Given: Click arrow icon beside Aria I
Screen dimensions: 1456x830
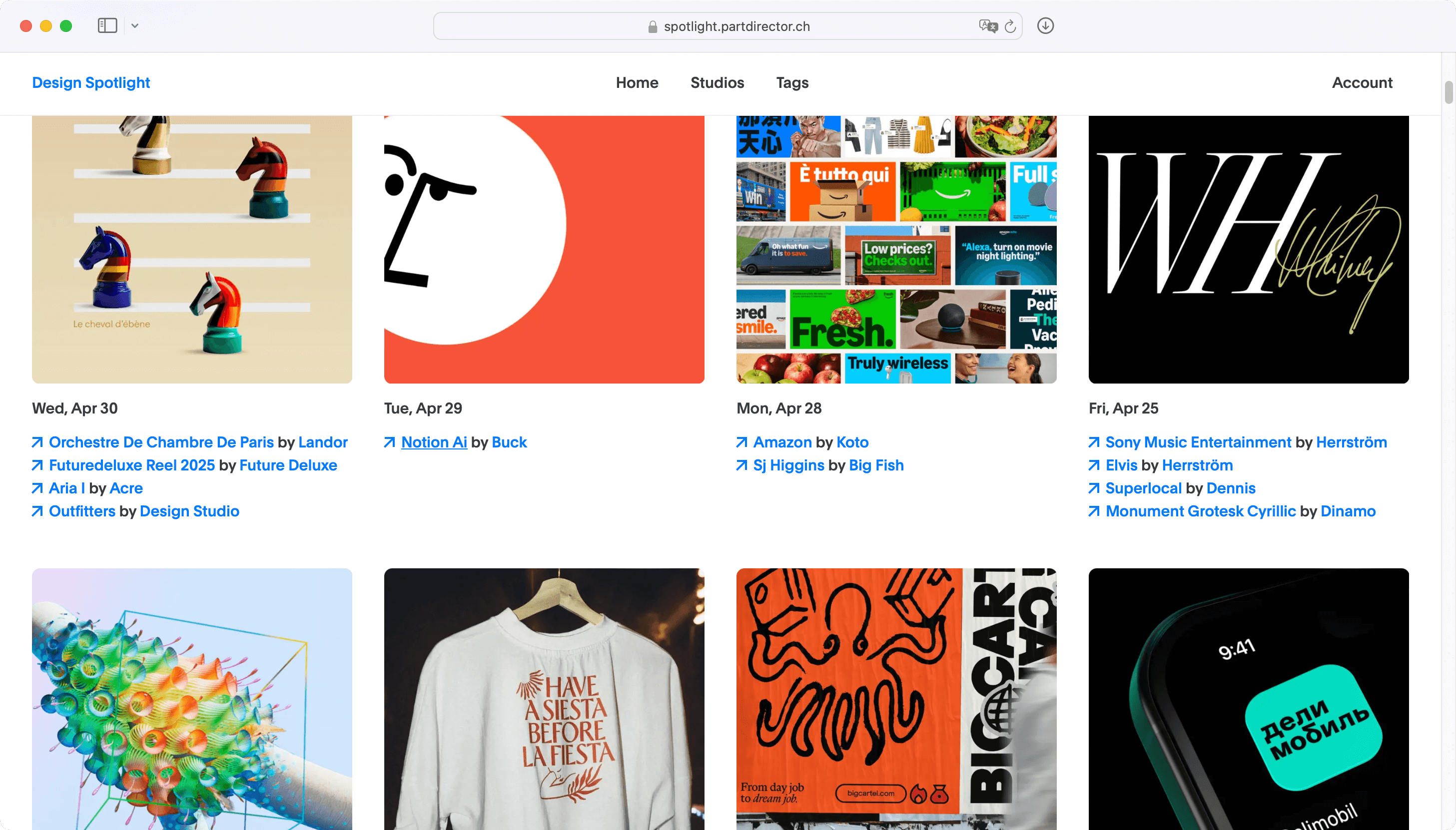Looking at the screenshot, I should (x=37, y=488).
